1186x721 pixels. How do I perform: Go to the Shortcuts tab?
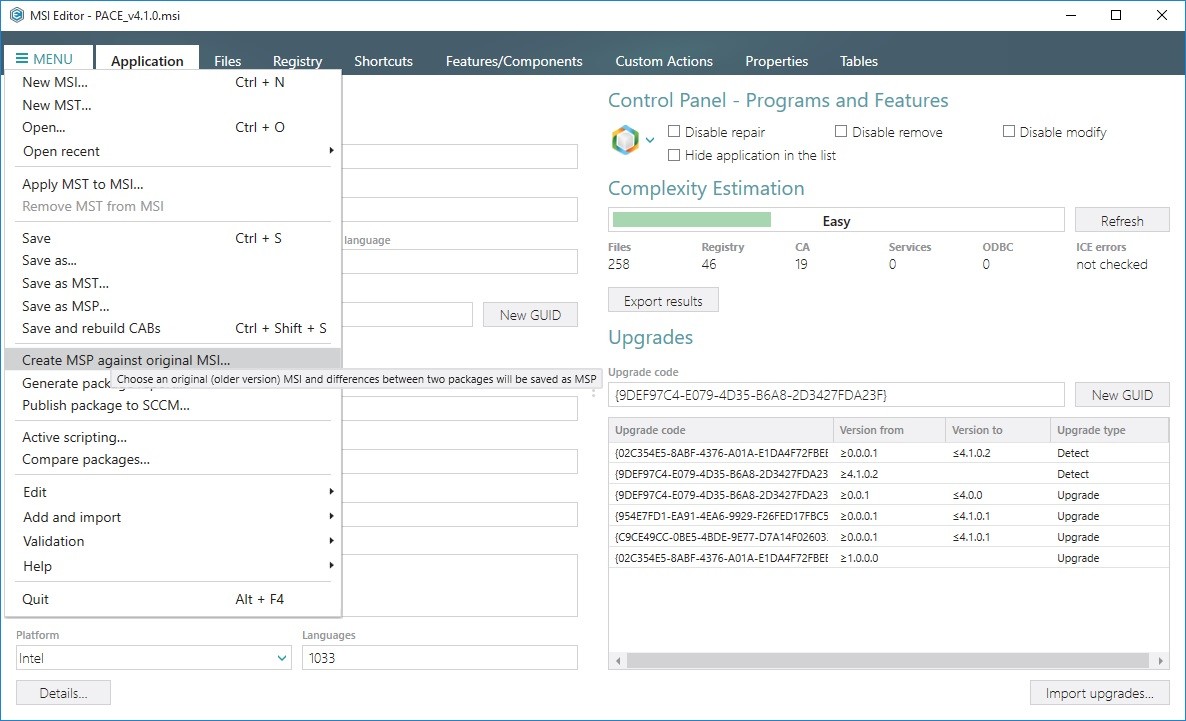[383, 61]
